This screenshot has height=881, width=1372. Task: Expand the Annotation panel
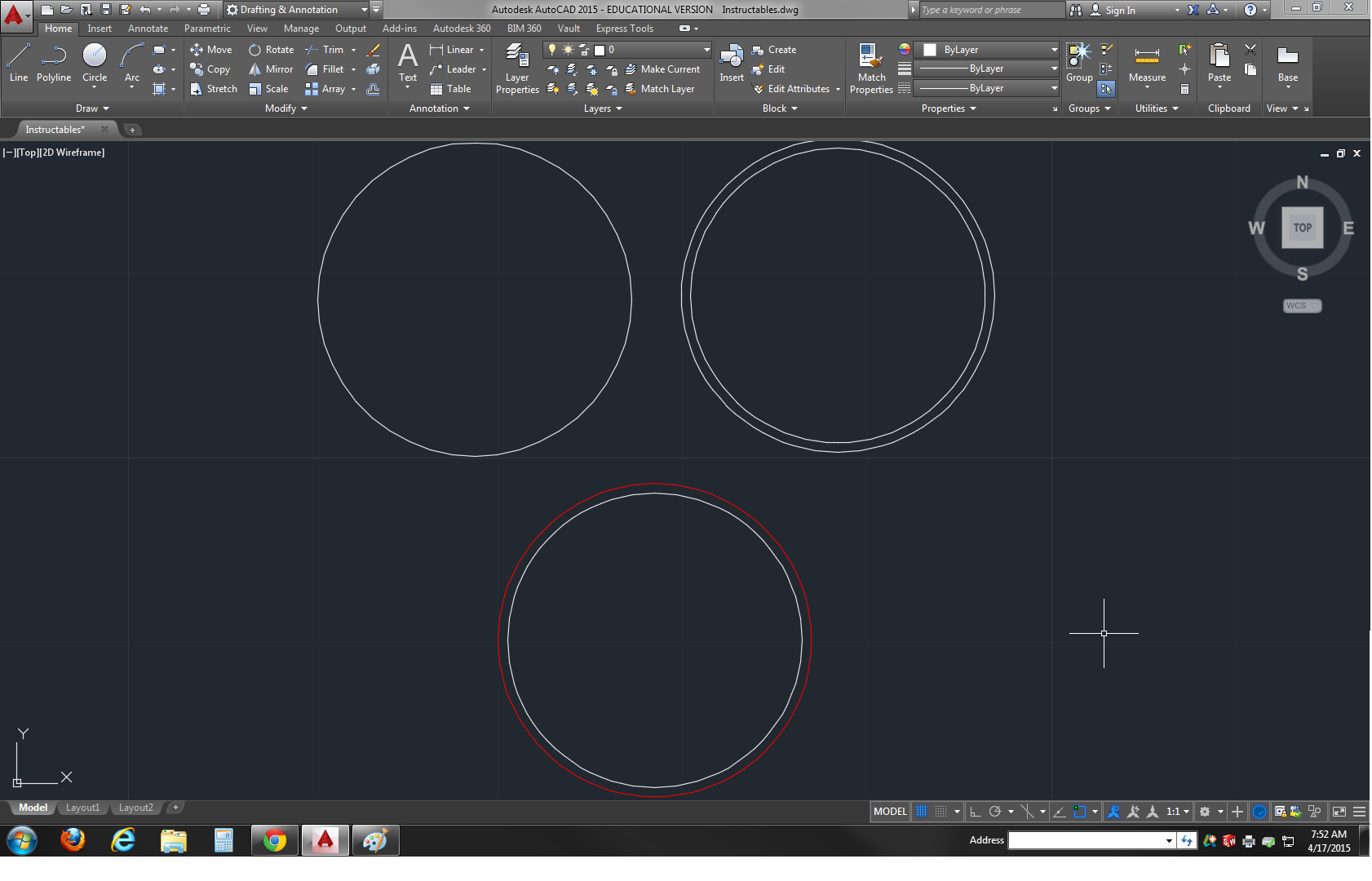440,108
